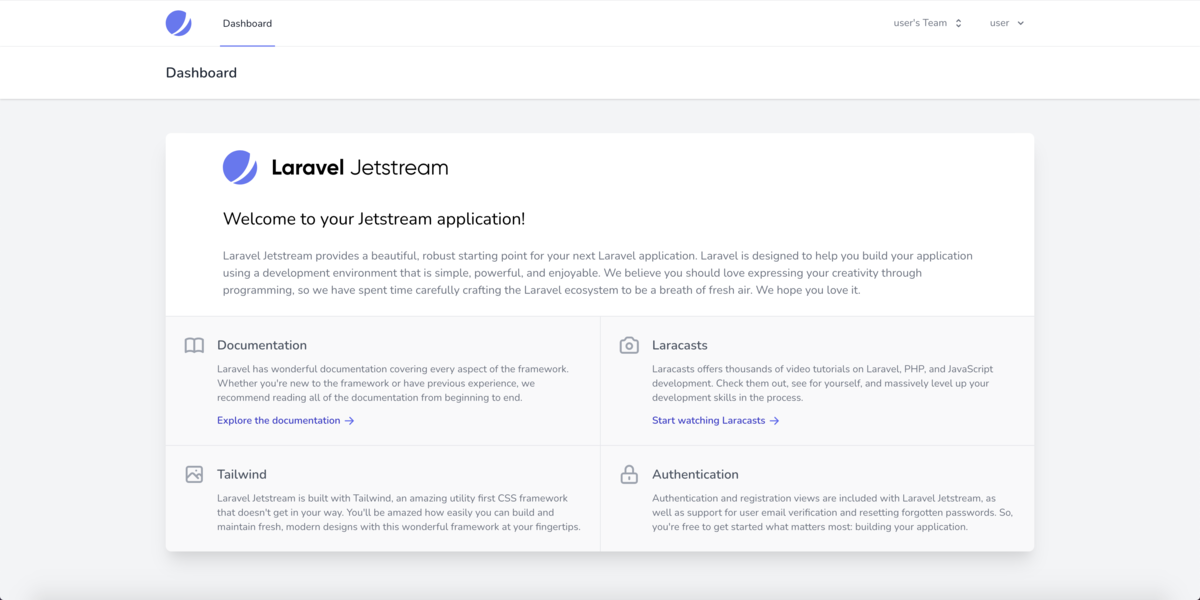Click the Authentication section heading
This screenshot has width=1200, height=600.
click(x=695, y=474)
